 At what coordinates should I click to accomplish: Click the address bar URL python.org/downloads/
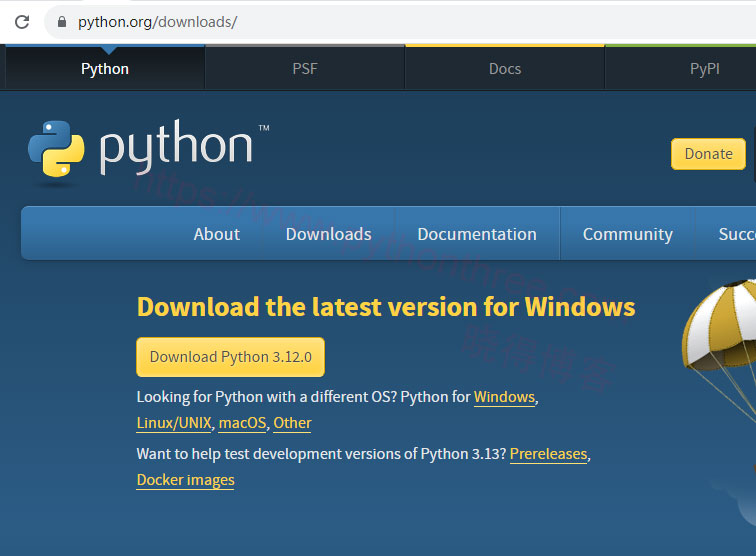(x=157, y=22)
